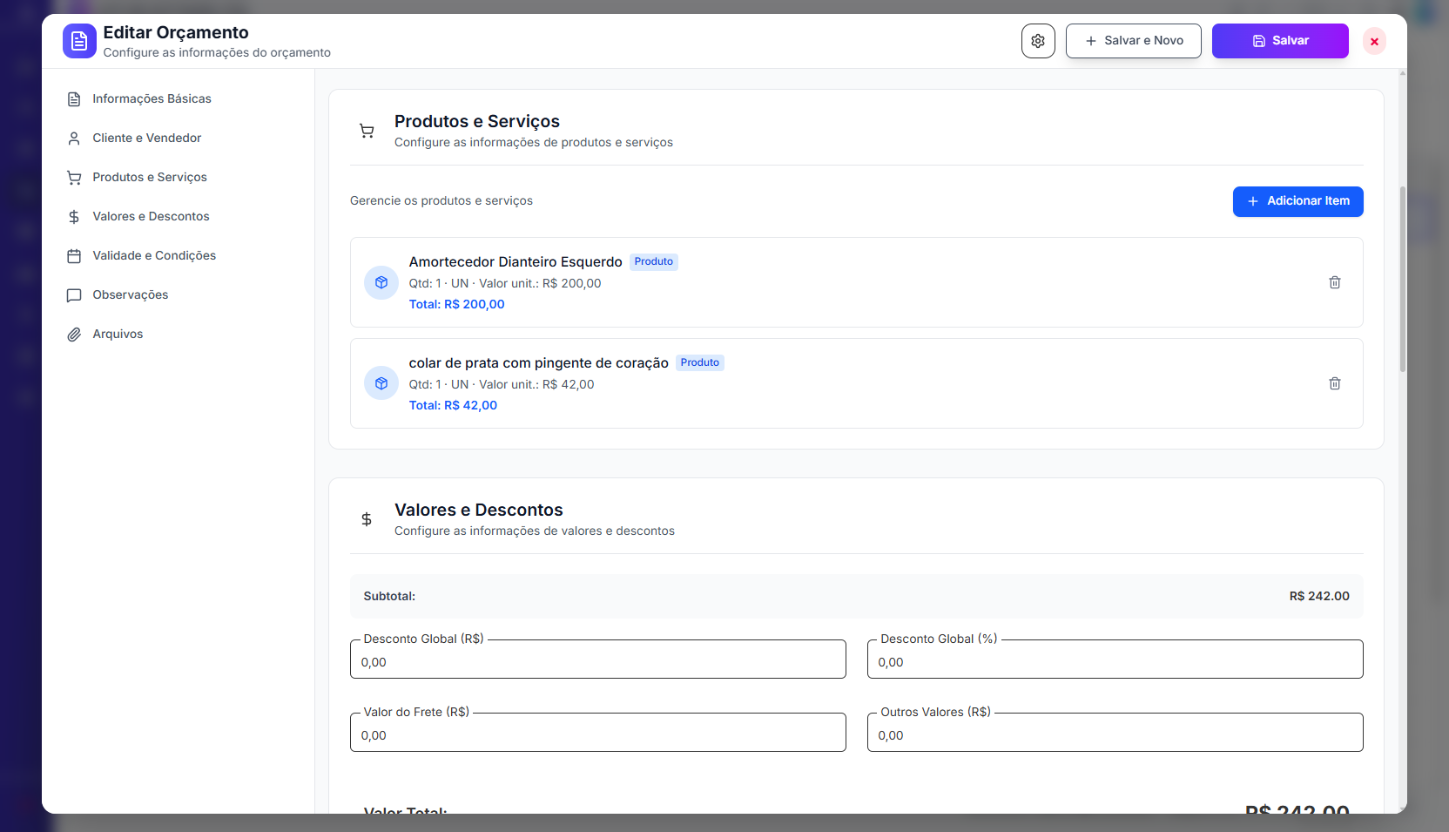The width and height of the screenshot is (1449, 832).
Task: Click the colar de prata com pingente title
Action: [538, 363]
